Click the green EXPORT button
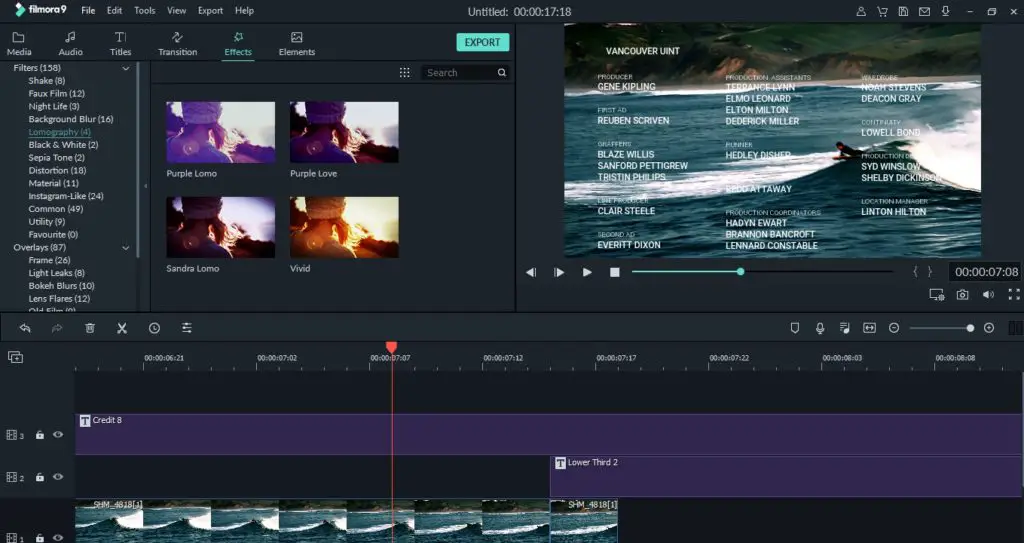Screen dimensions: 1024x543 483,42
